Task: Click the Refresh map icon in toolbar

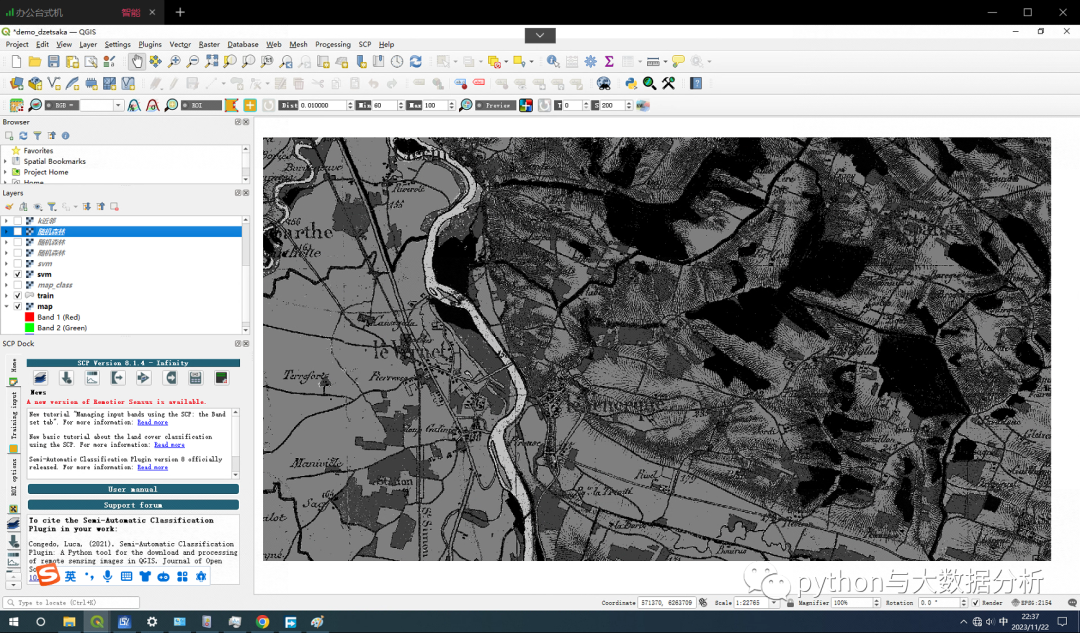Action: pyautogui.click(x=415, y=62)
